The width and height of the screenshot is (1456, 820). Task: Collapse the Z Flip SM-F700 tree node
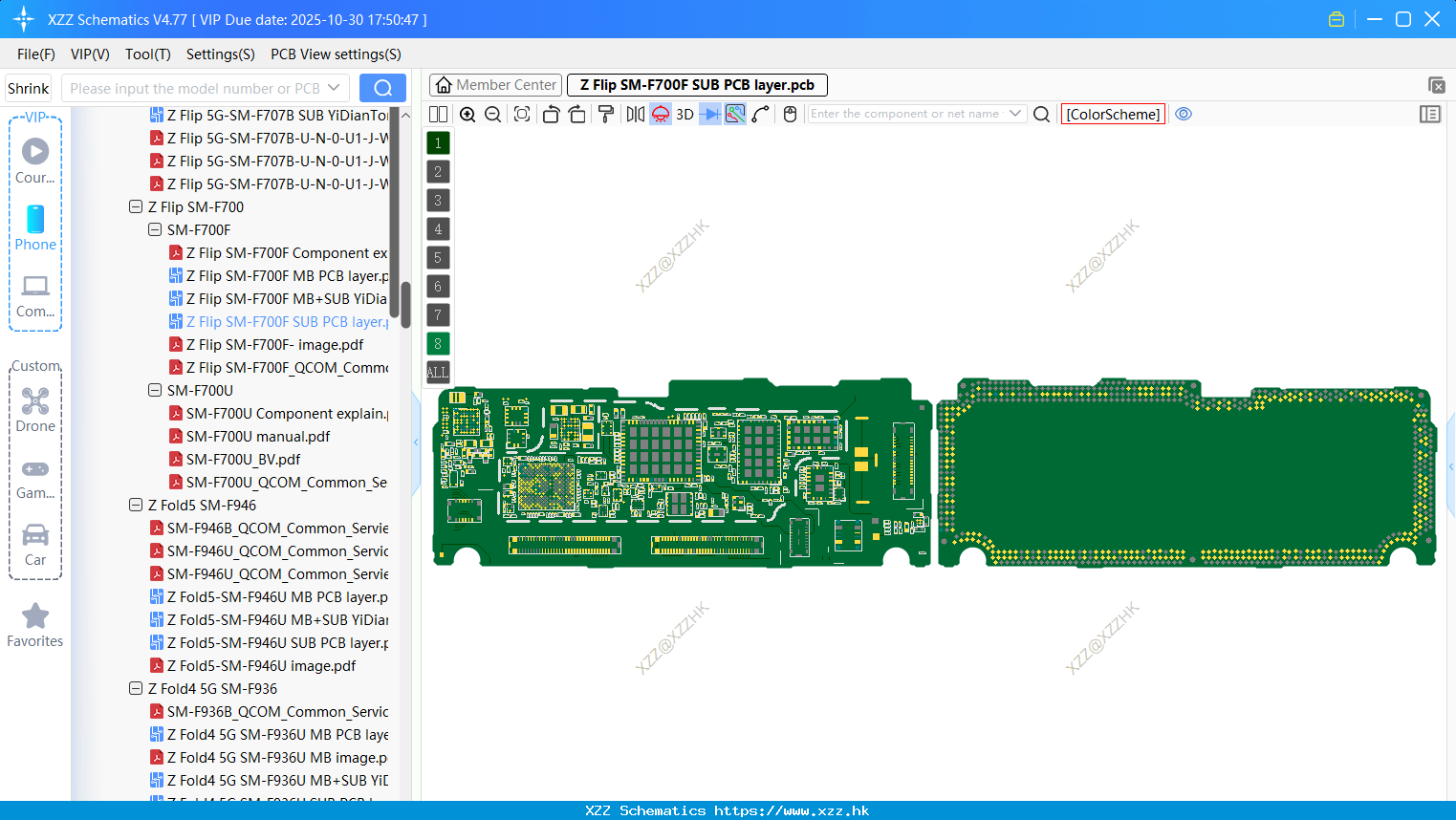coord(136,206)
